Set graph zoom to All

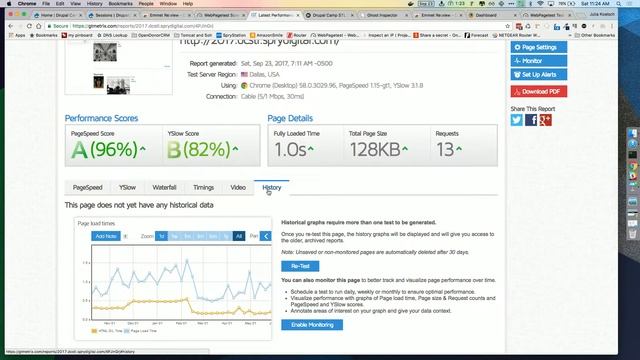pos(239,236)
